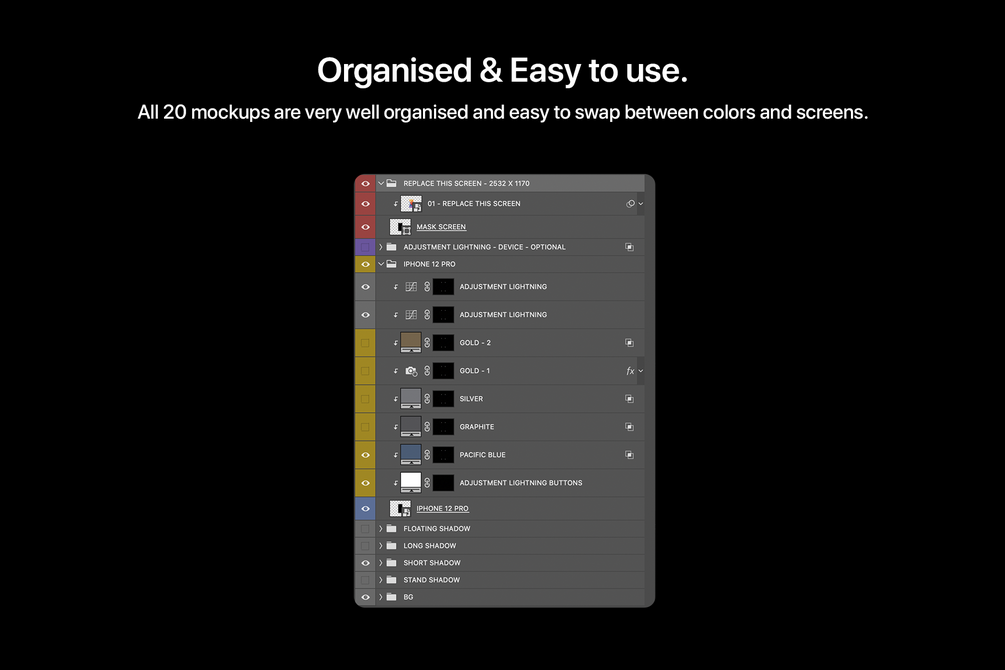The width and height of the screenshot is (1005, 670).
Task: Click the smart filter icon on 01 - Replace This Screen
Action: [x=630, y=204]
